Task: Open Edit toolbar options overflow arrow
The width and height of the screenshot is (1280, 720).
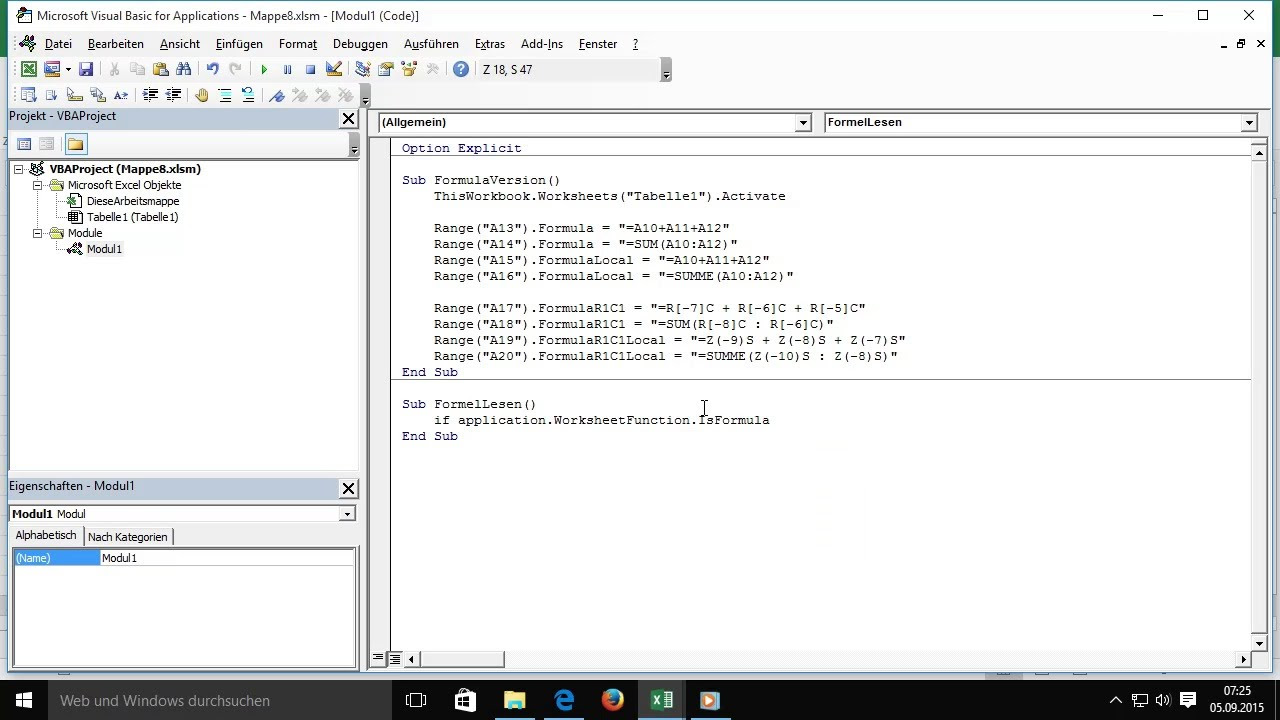Action: (x=365, y=96)
